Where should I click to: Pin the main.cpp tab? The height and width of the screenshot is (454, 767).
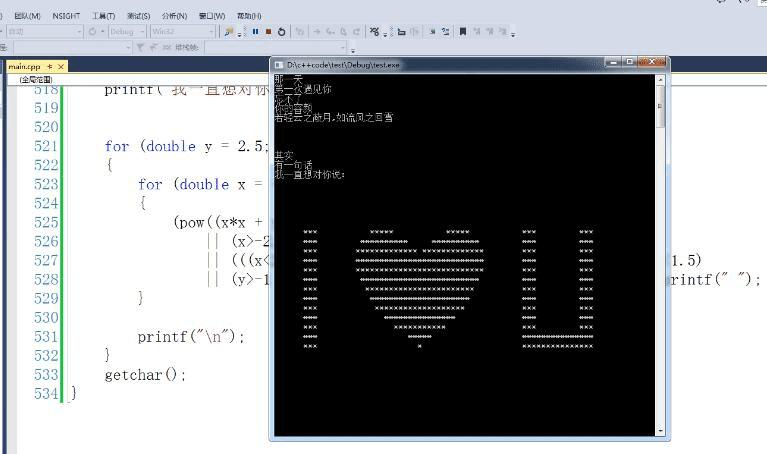(49, 66)
